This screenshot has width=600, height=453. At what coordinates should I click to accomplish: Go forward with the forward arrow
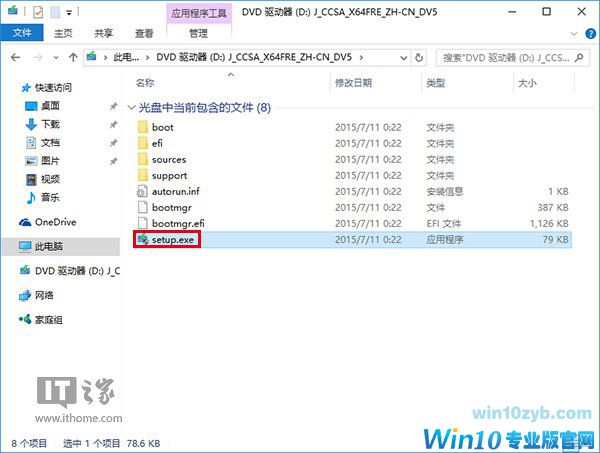(x=38, y=58)
